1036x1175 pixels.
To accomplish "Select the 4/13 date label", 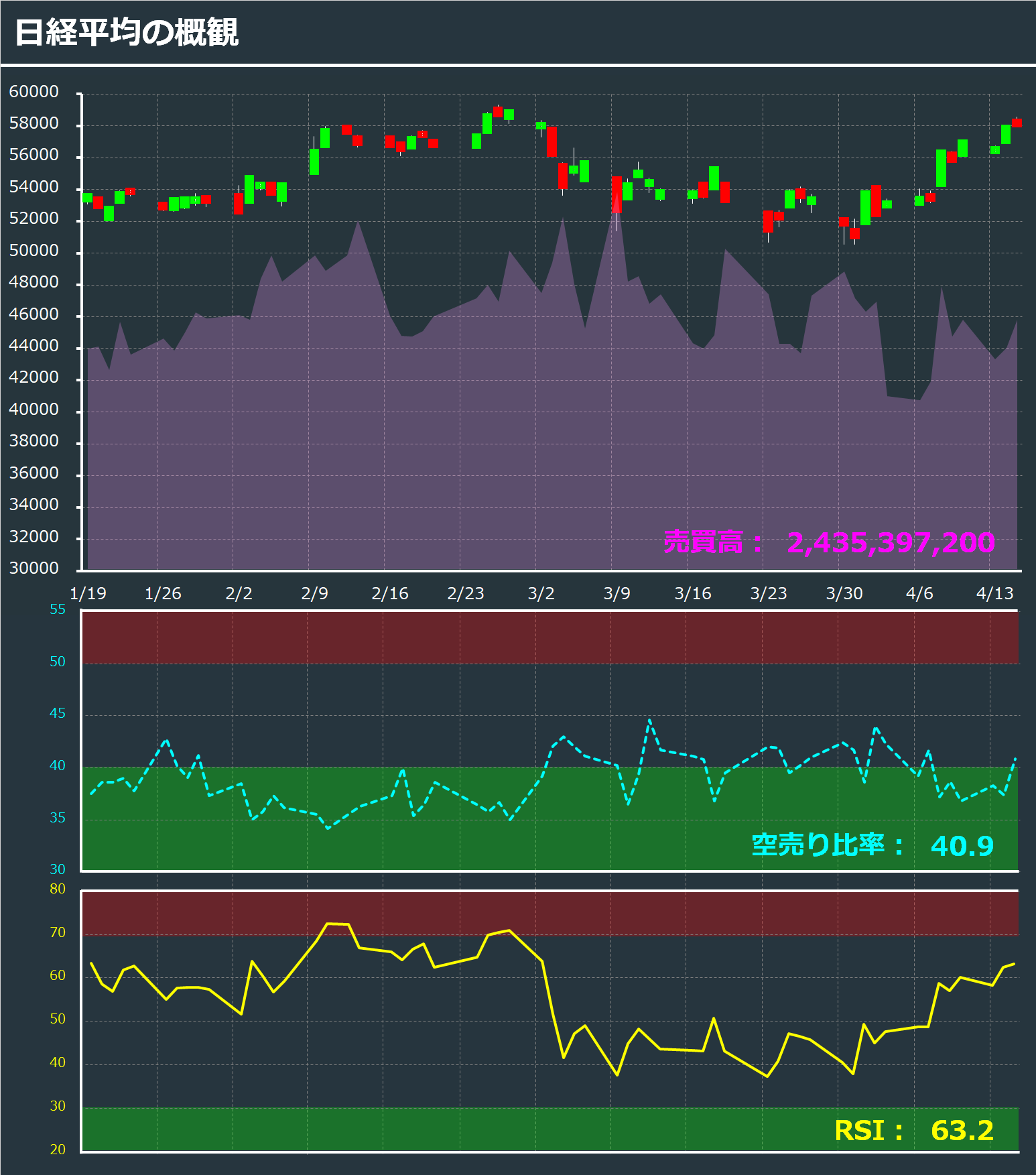I will 994,593.
